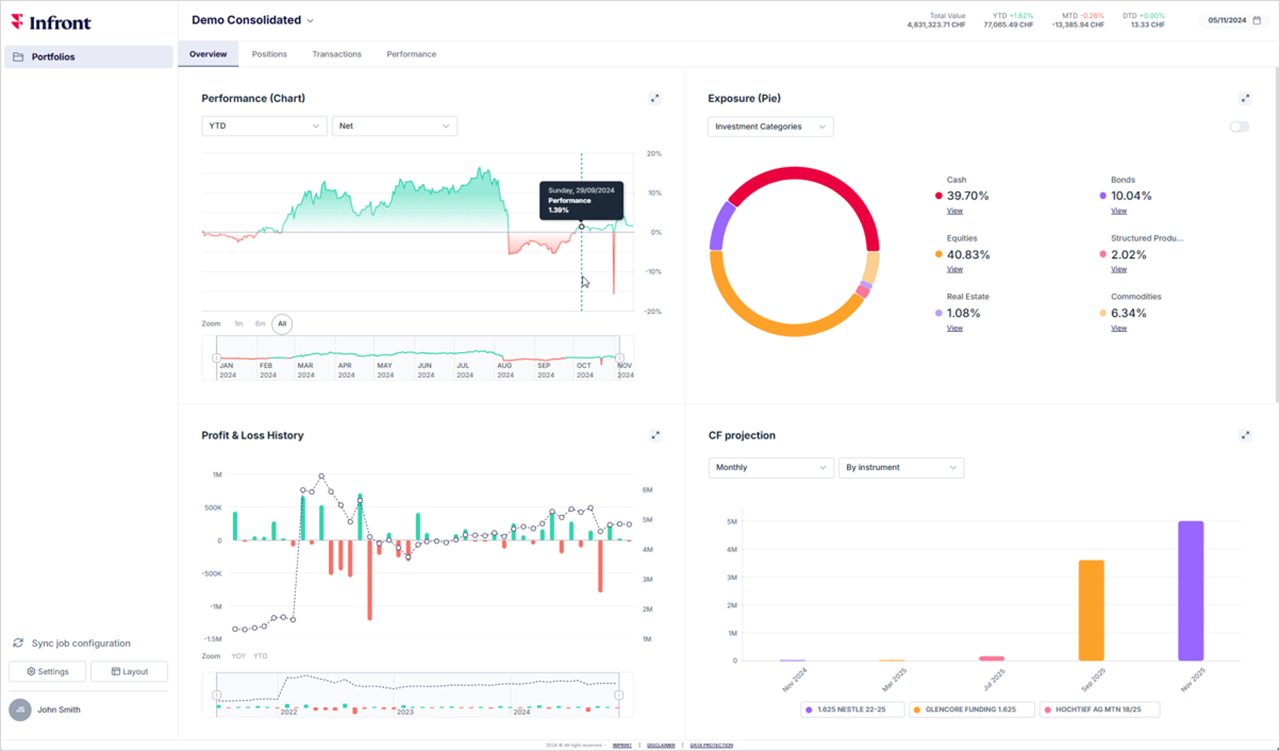The image size is (1280, 751).
Task: Open the Investment Categories dropdown
Action: click(770, 127)
